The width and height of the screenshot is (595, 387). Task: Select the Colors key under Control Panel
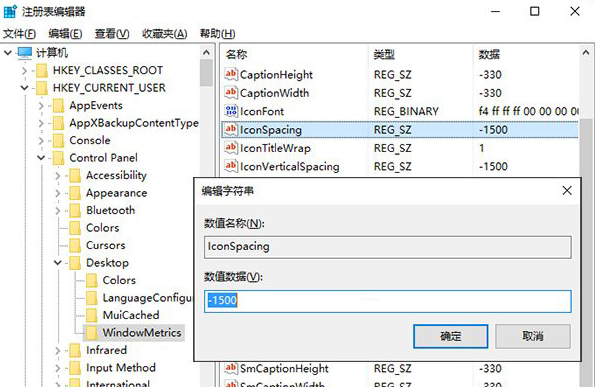coord(102,228)
